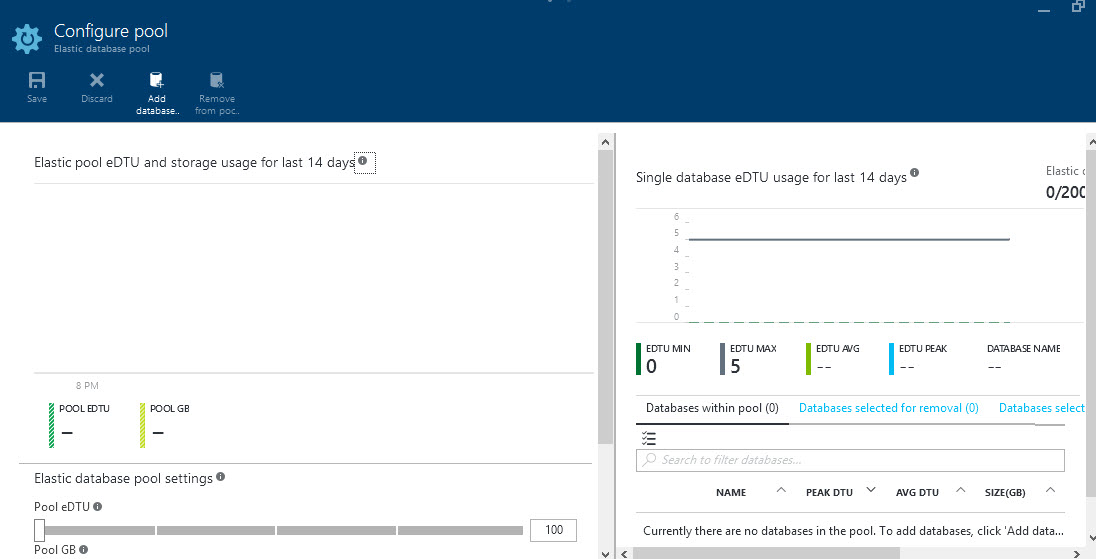Sort by AVG DTU column chevron
The height and width of the screenshot is (559, 1096).
click(x=960, y=490)
